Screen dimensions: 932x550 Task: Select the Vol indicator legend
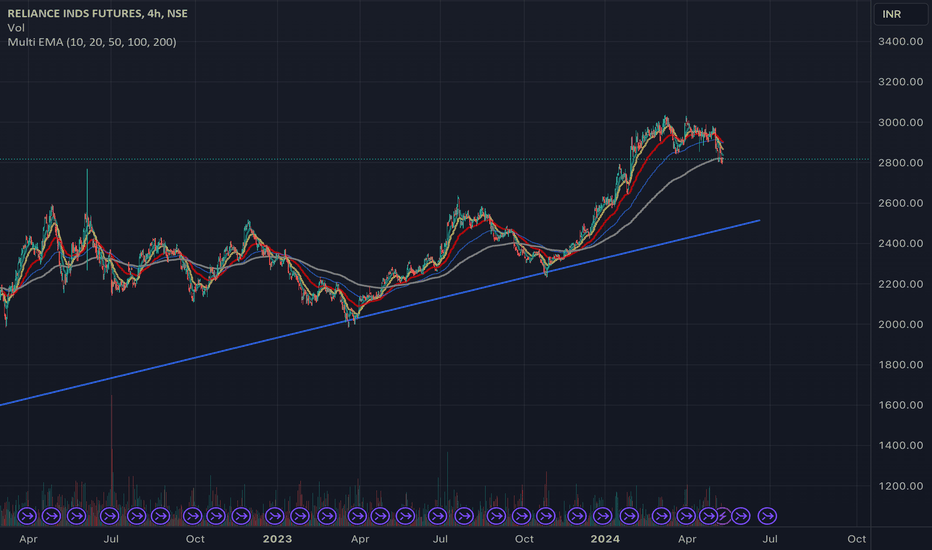coord(16,28)
